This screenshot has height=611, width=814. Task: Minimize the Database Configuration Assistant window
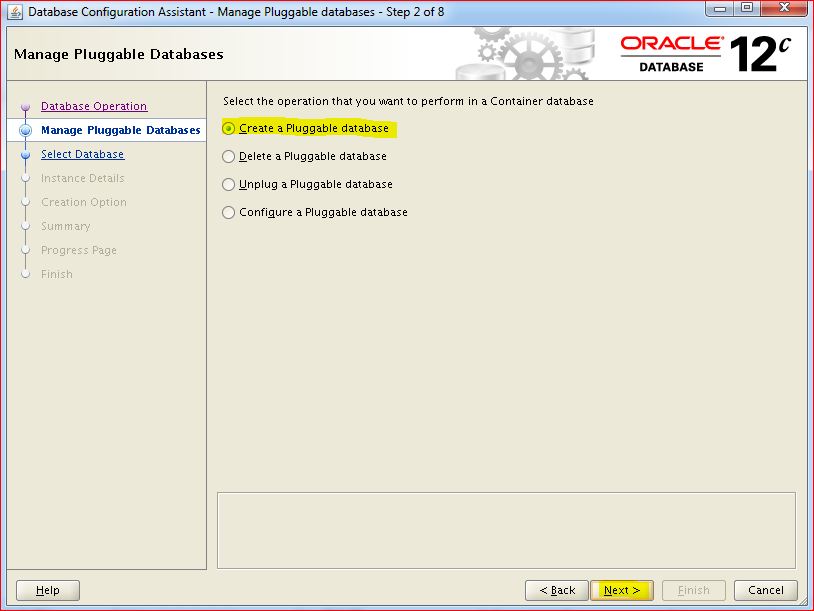[x=718, y=10]
